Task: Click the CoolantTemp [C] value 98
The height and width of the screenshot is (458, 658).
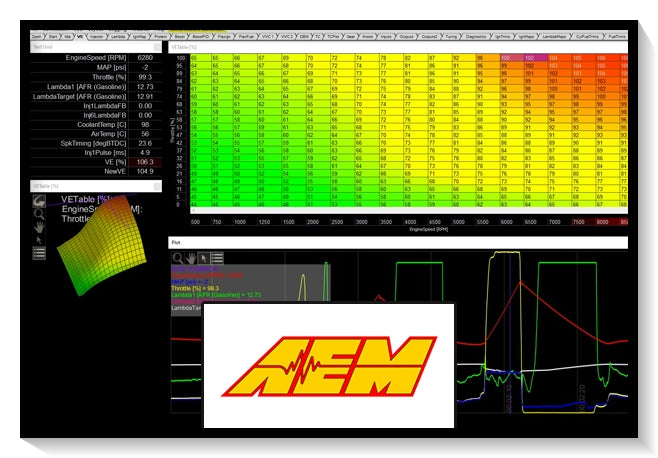Action: point(145,125)
